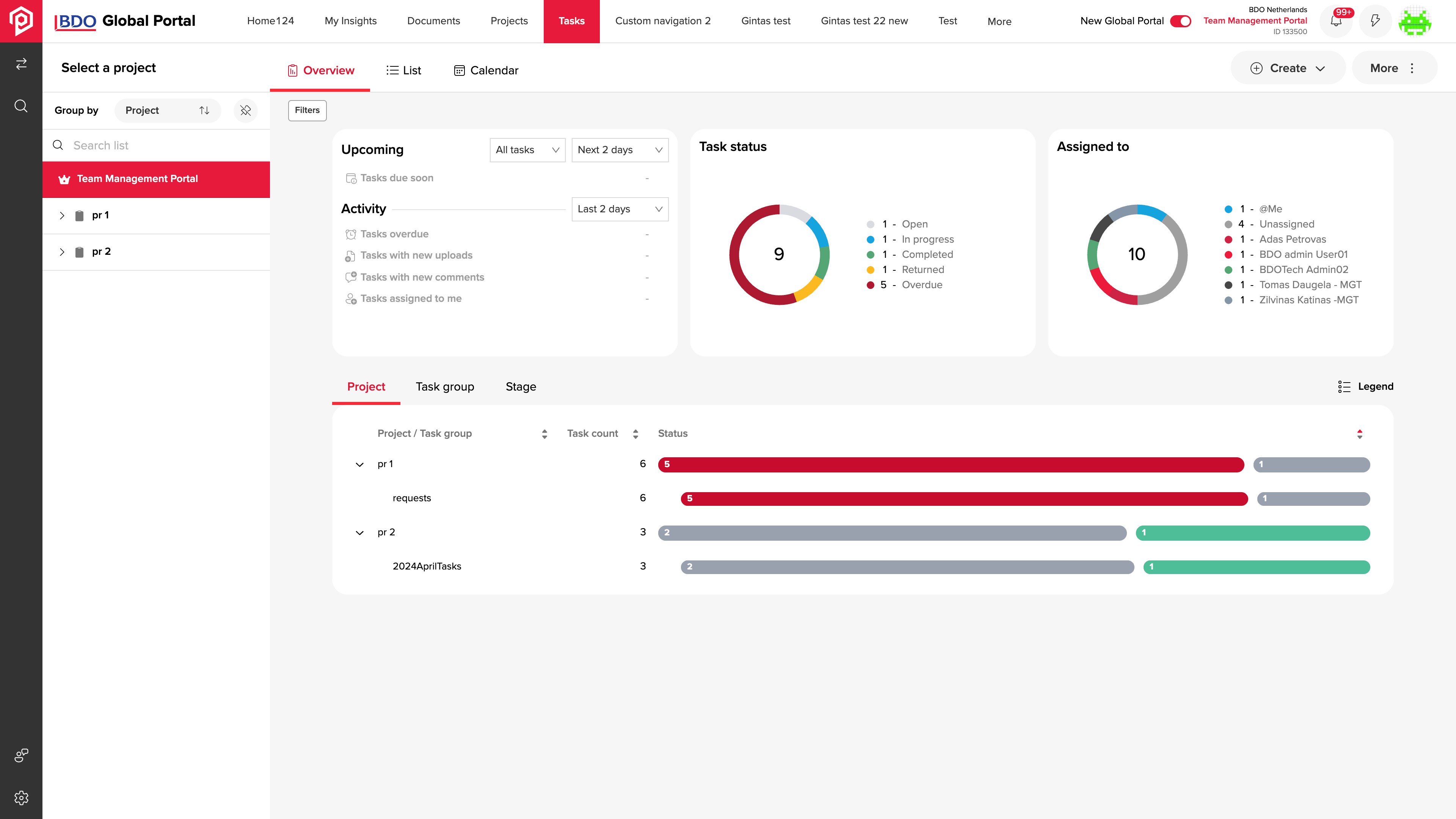Click the Filters button
Image resolution: width=1456 pixels, height=819 pixels.
307,110
